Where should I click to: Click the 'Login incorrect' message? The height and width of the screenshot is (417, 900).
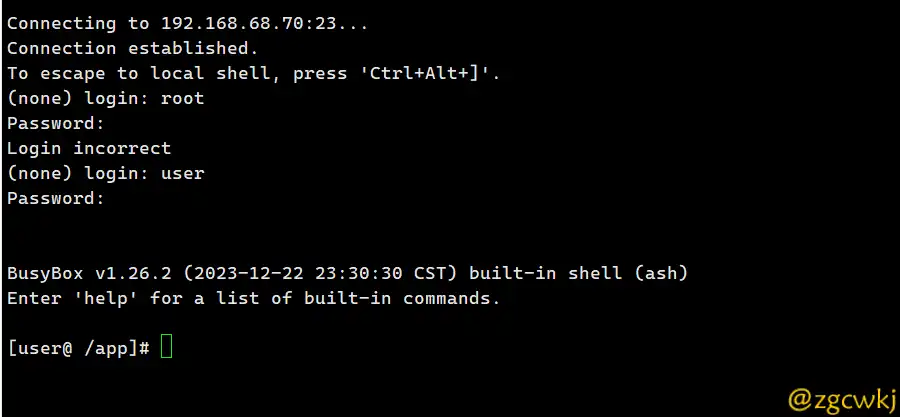coord(89,148)
